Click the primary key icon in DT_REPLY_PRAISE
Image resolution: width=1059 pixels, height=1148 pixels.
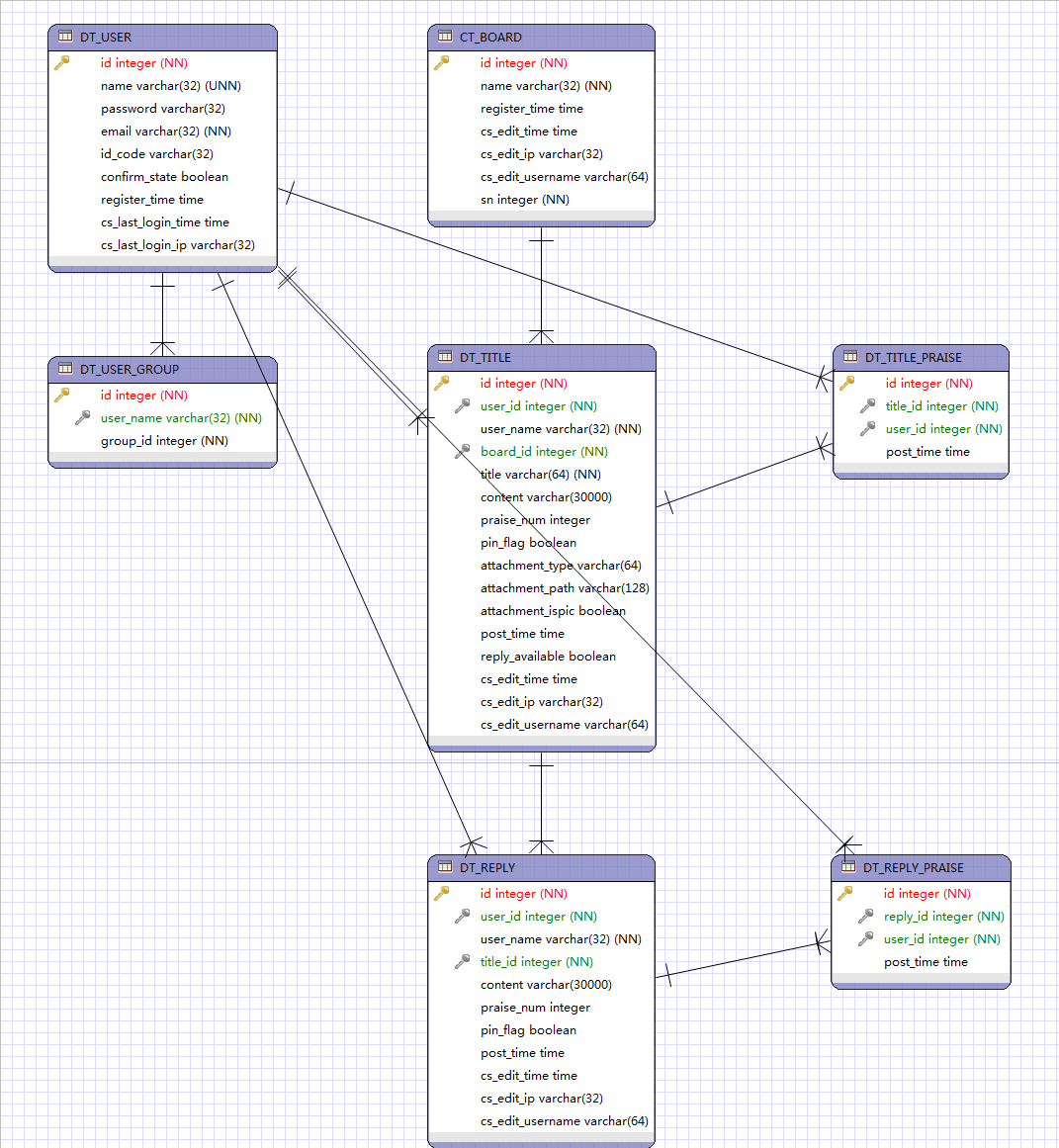[845, 893]
